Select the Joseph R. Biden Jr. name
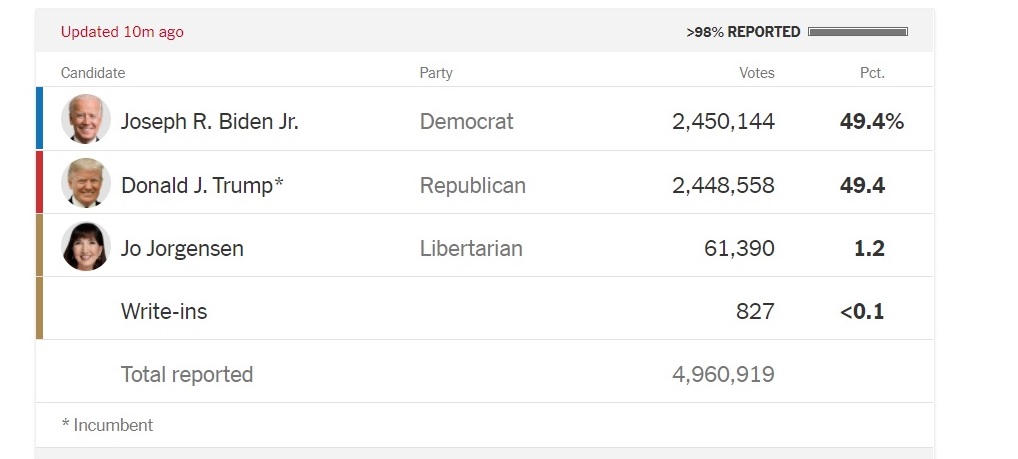The image size is (1018, 459). pos(209,122)
